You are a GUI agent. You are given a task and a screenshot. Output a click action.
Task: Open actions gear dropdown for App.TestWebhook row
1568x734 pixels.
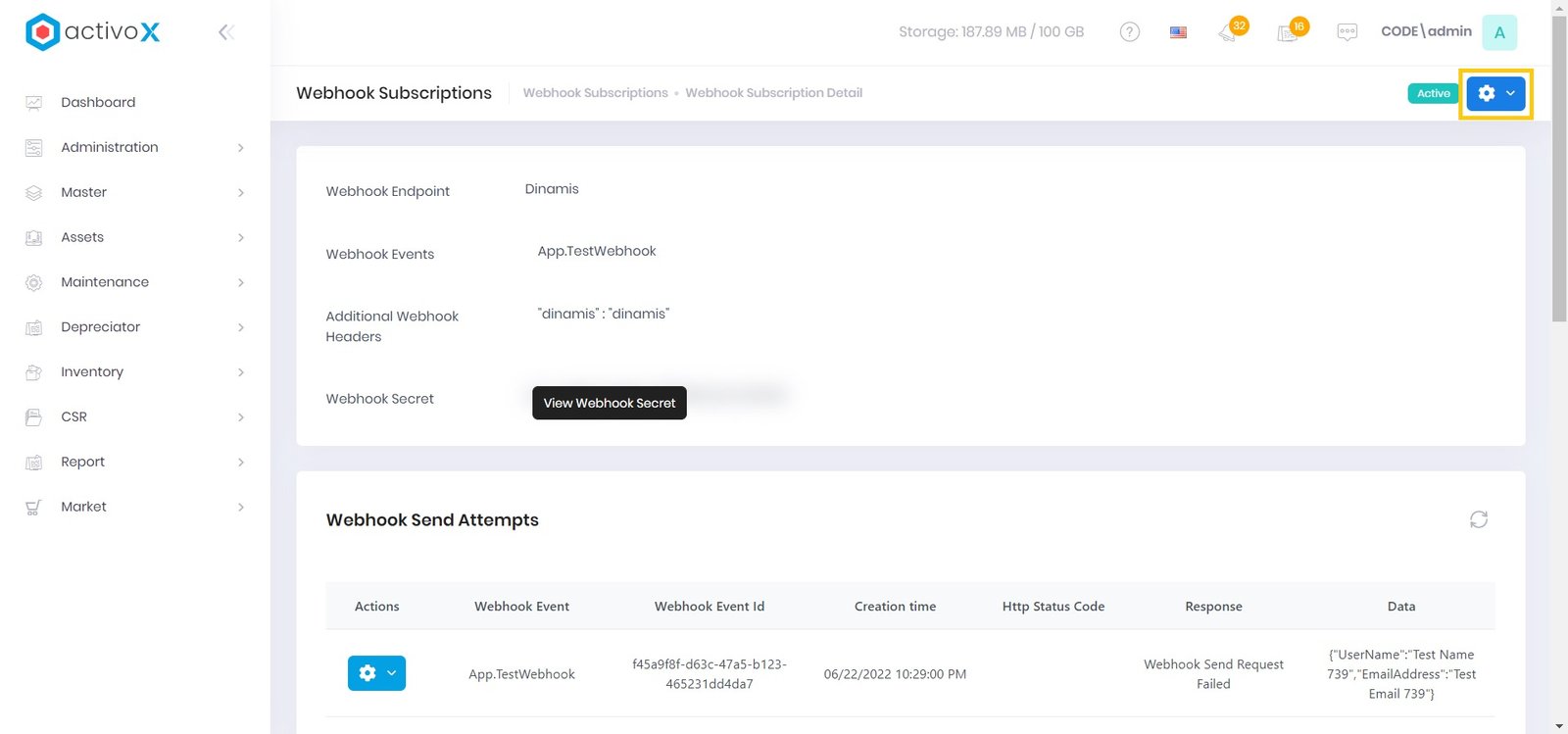(x=376, y=673)
